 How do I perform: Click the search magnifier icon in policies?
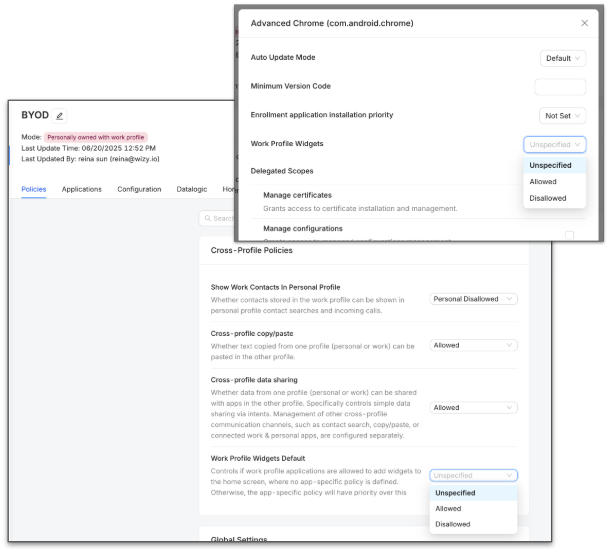tap(208, 218)
